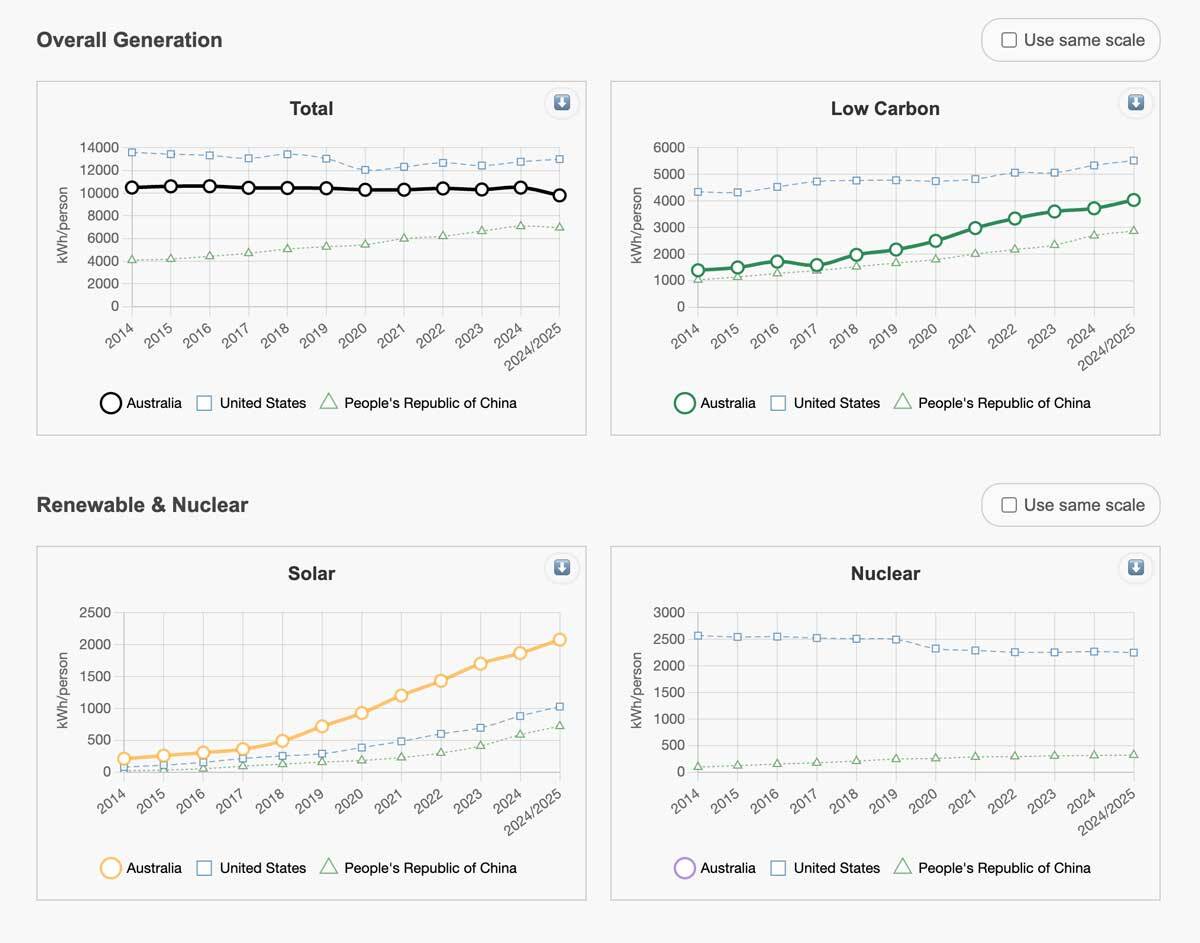Toggle United States label in Nuclear chart legend

[x=836, y=868]
